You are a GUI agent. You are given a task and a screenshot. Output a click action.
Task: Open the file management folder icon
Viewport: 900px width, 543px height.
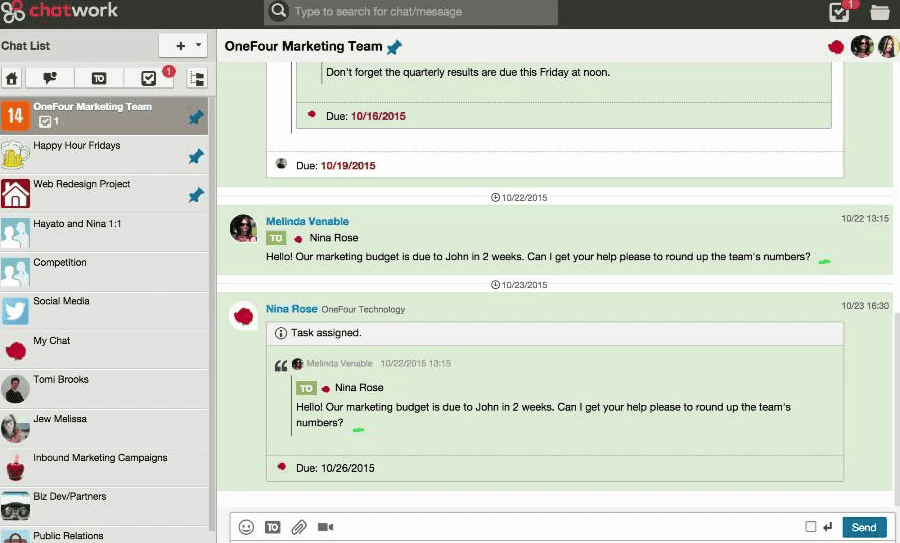pos(879,12)
